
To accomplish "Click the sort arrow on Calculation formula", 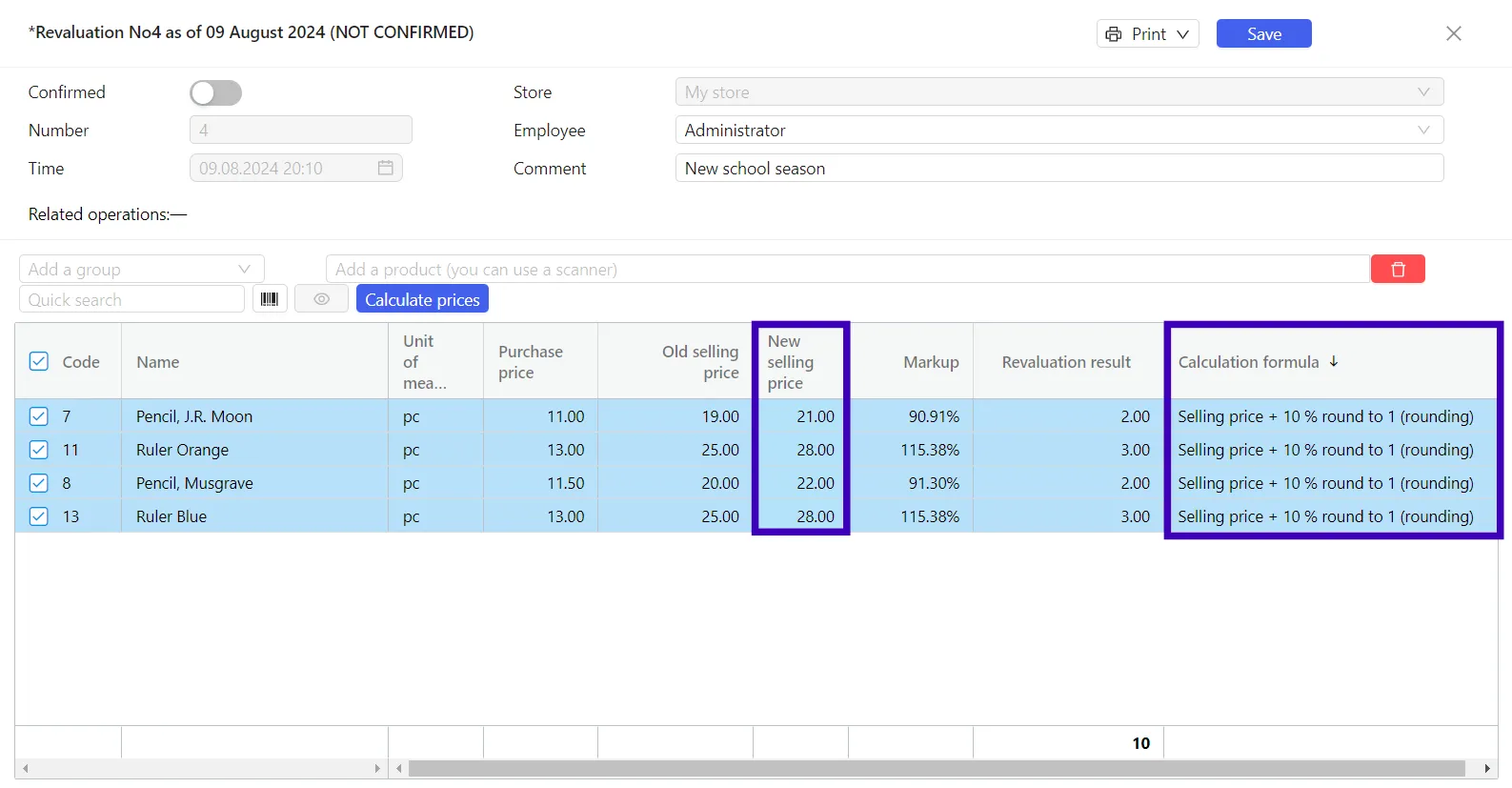I will pyautogui.click(x=1334, y=361).
